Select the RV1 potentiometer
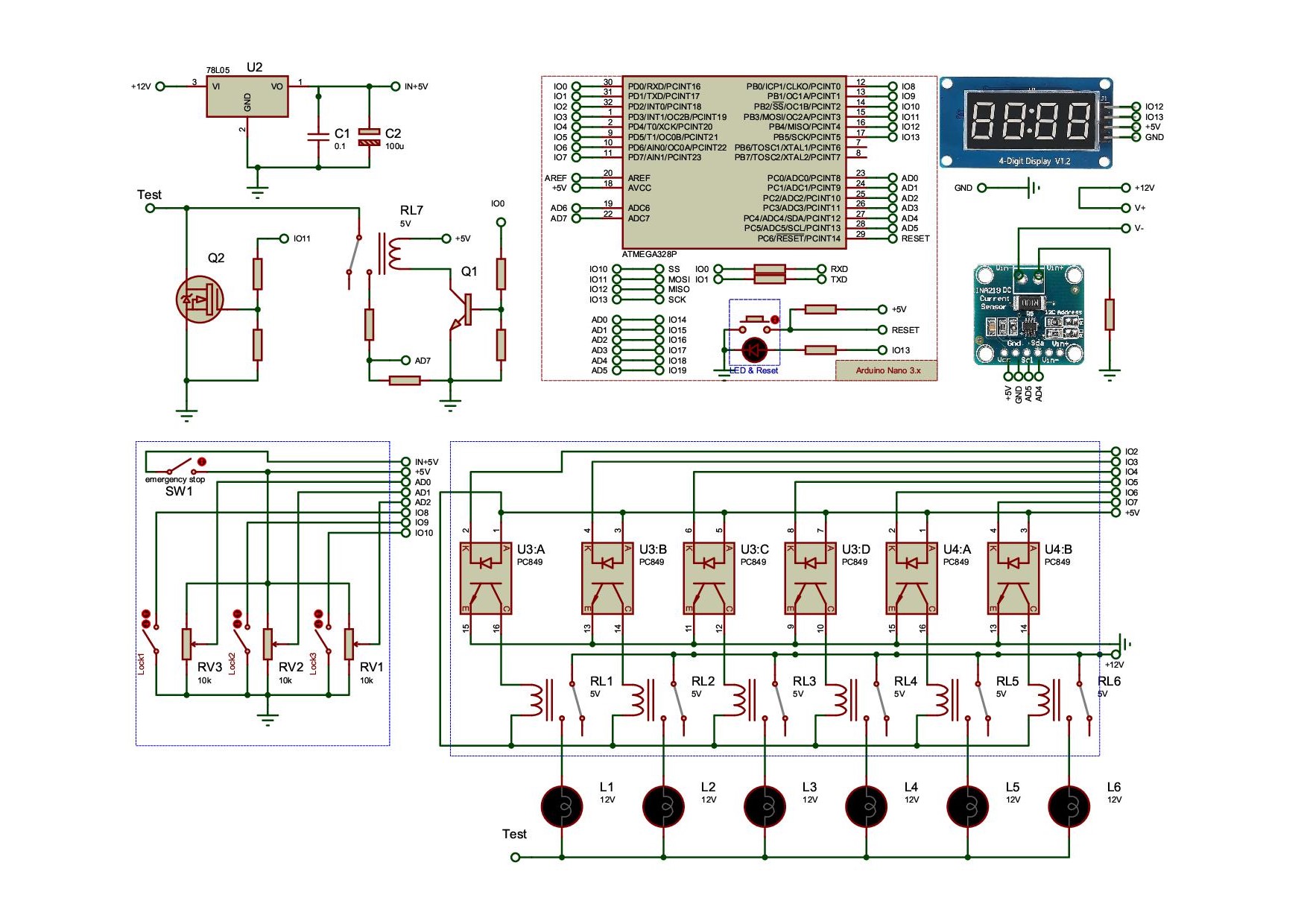 click(349, 644)
